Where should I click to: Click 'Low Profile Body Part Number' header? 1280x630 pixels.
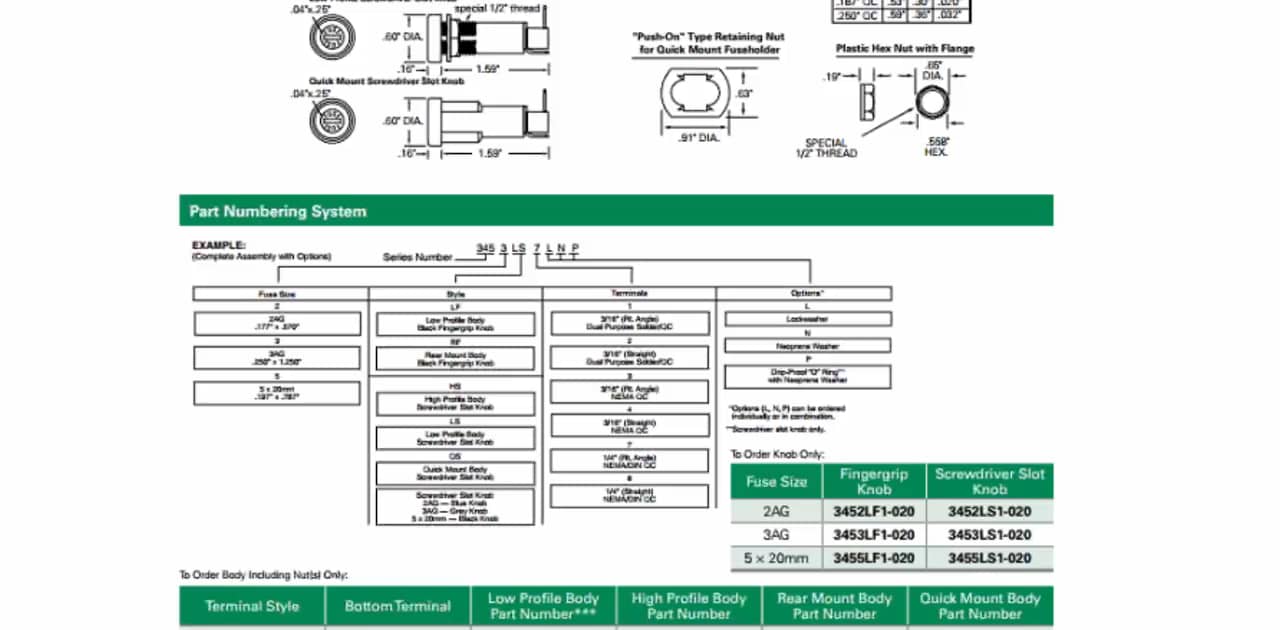(x=543, y=606)
